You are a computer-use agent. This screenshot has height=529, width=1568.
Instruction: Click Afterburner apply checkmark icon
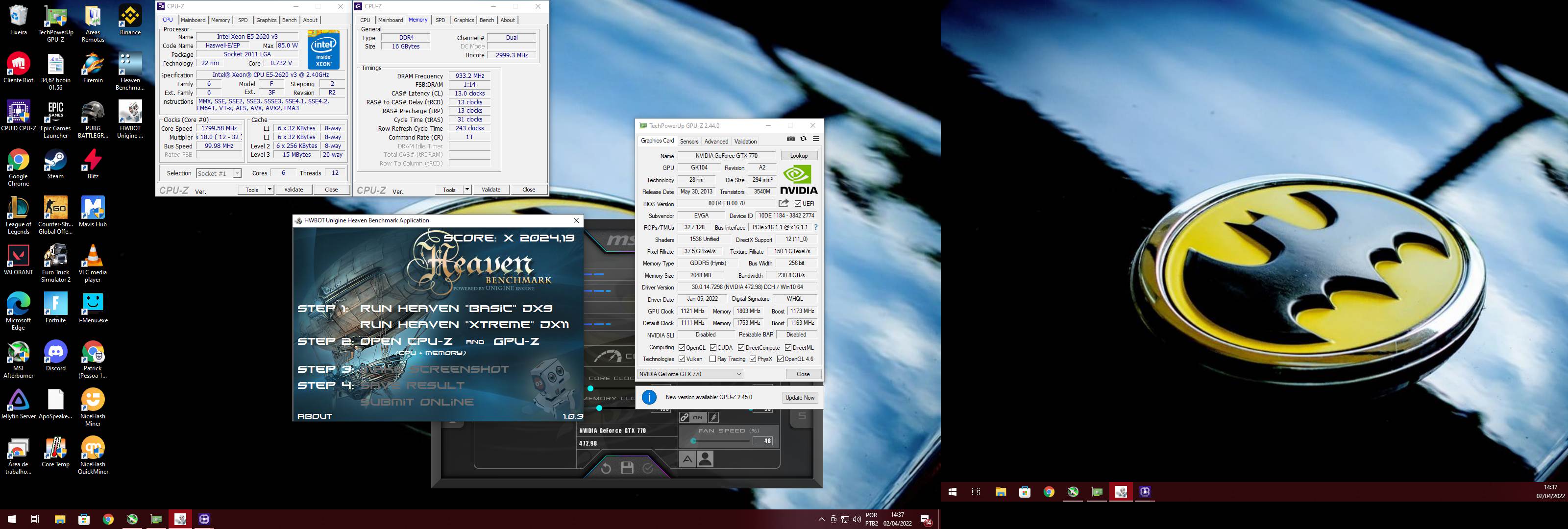coord(648,468)
